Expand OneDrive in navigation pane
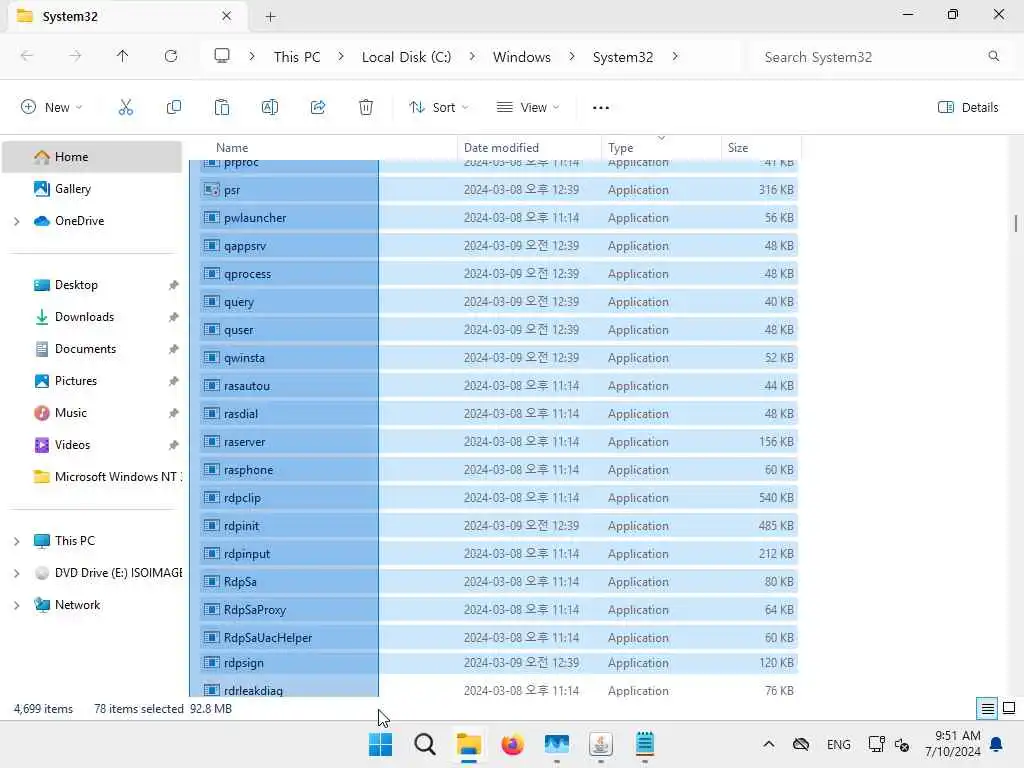This screenshot has width=1024, height=768. [16, 221]
